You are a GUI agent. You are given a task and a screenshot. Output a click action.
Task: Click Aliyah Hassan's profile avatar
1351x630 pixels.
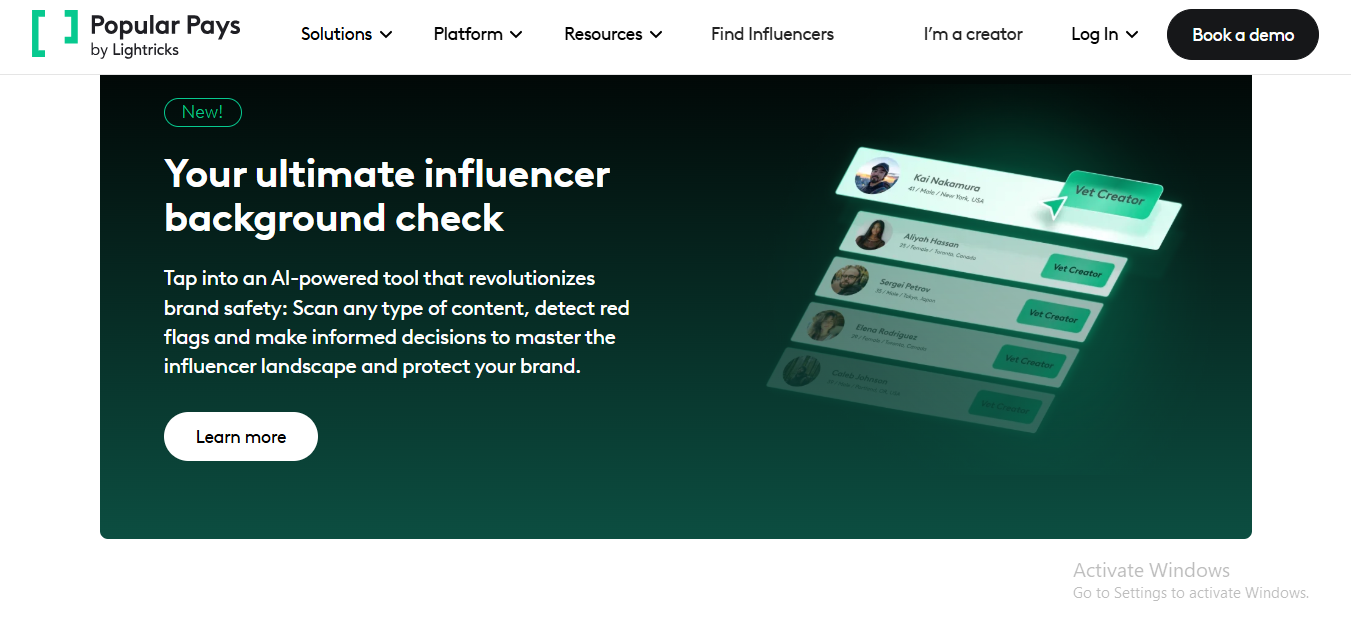872,234
